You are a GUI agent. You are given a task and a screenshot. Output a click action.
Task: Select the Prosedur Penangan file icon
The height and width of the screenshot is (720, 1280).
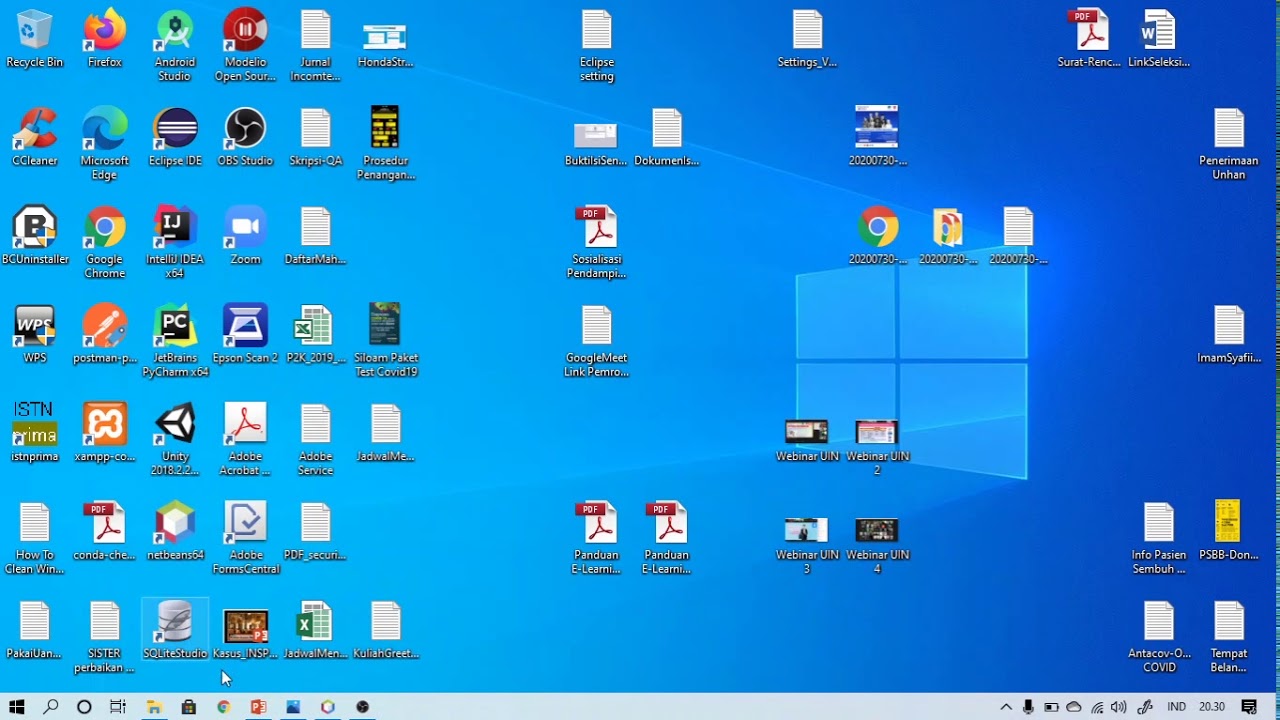coord(385,144)
